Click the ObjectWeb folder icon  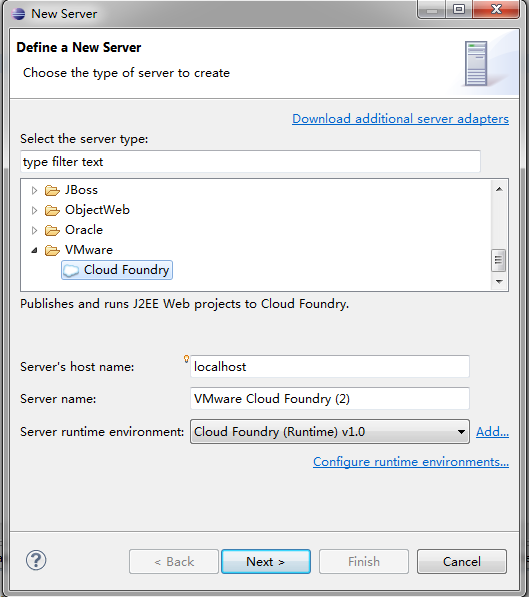tap(52, 210)
